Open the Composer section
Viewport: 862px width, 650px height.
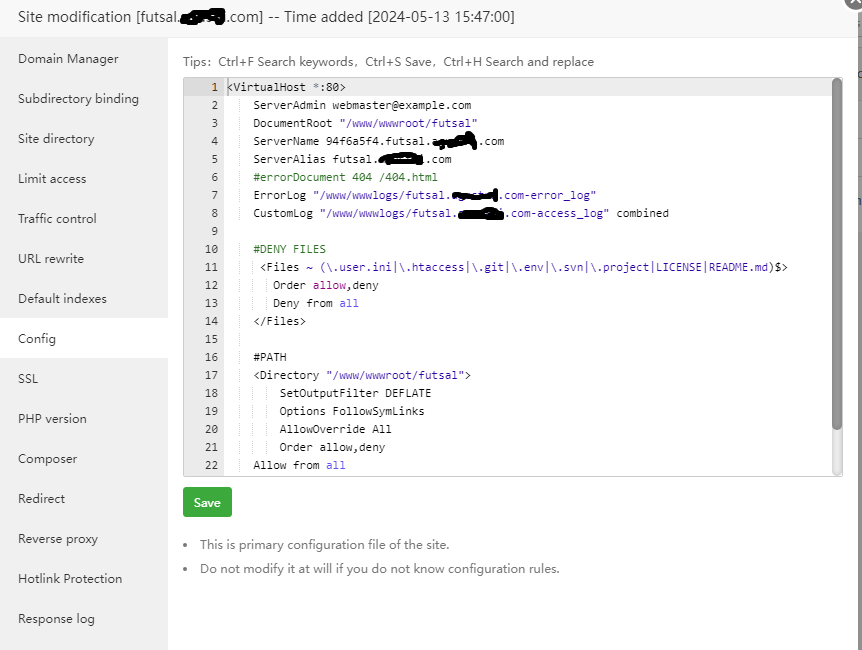(x=47, y=459)
